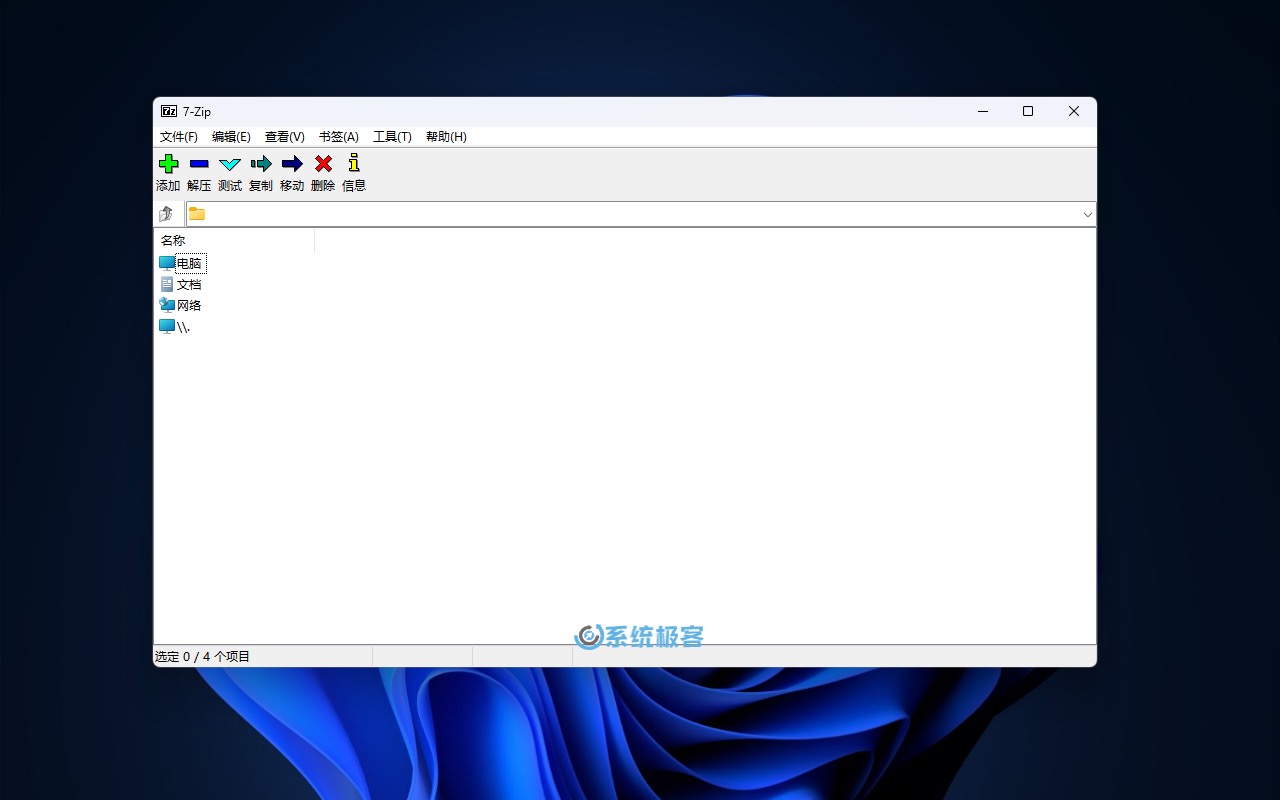Open the Tools (工具) menu
This screenshot has height=800, width=1280.
(x=392, y=137)
